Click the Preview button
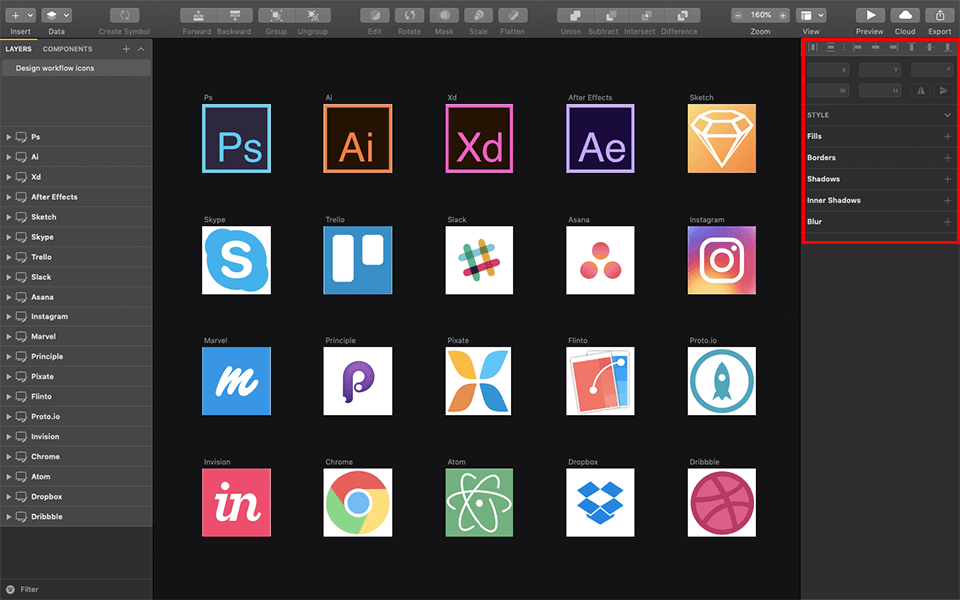This screenshot has width=960, height=600. point(869,17)
